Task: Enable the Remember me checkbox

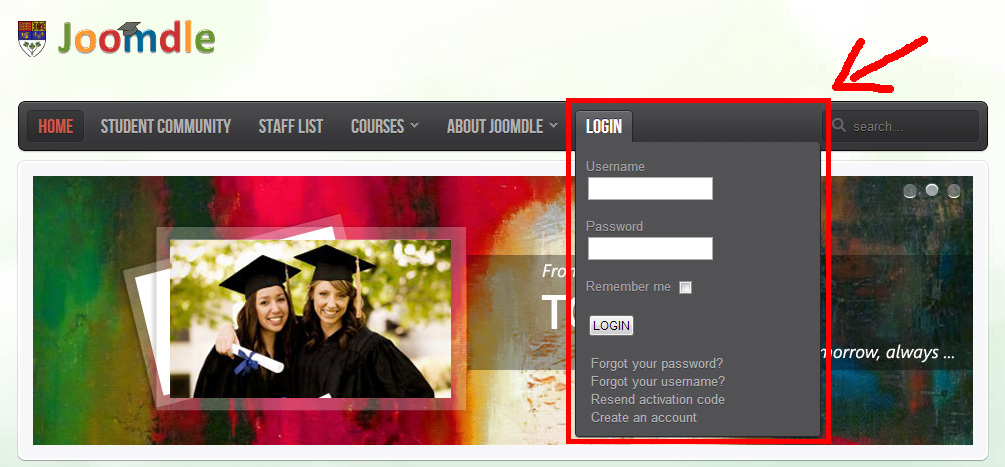Action: (x=685, y=288)
